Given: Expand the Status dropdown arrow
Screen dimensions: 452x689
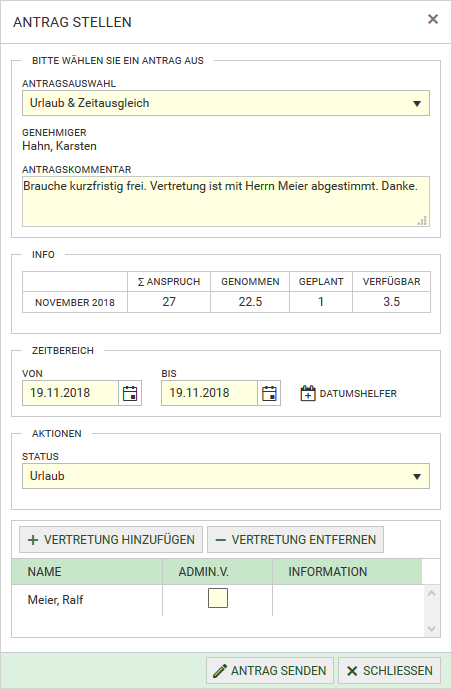Looking at the screenshot, I should pyautogui.click(x=417, y=476).
